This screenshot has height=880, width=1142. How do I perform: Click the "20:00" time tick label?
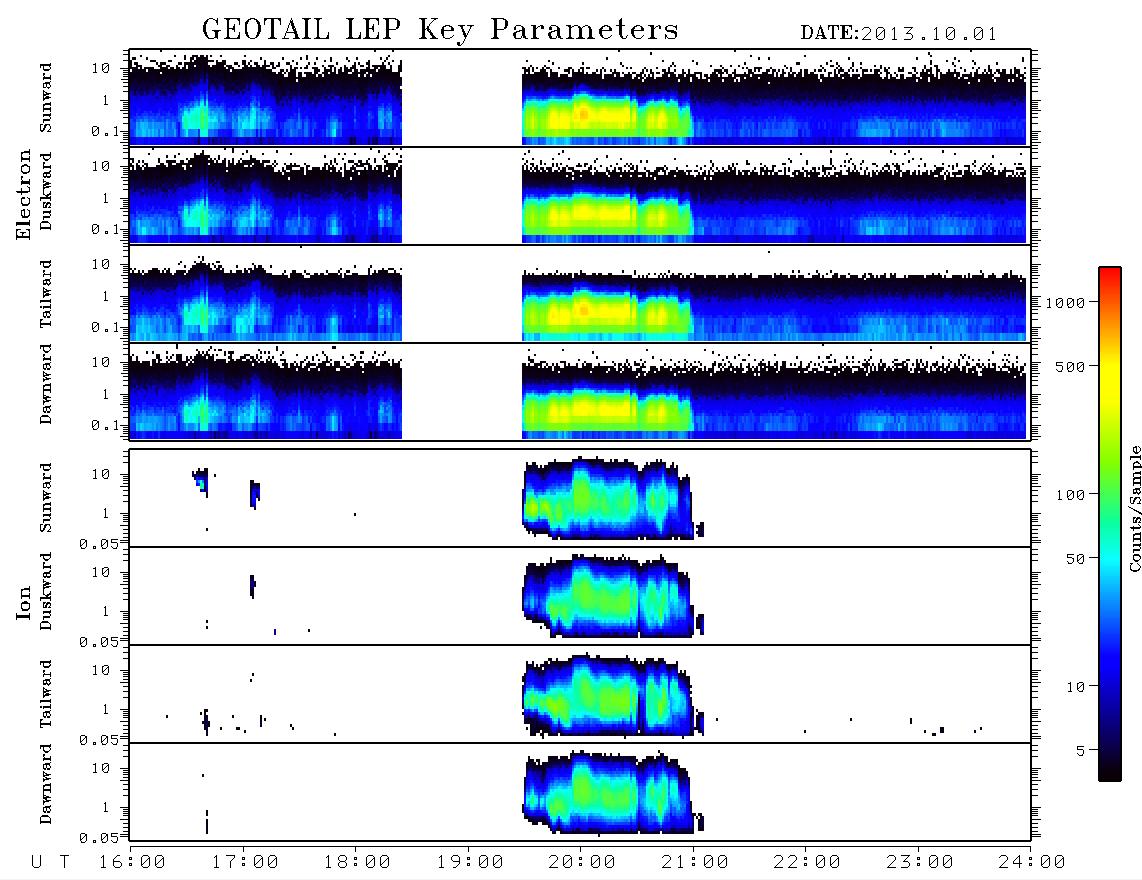[582, 863]
